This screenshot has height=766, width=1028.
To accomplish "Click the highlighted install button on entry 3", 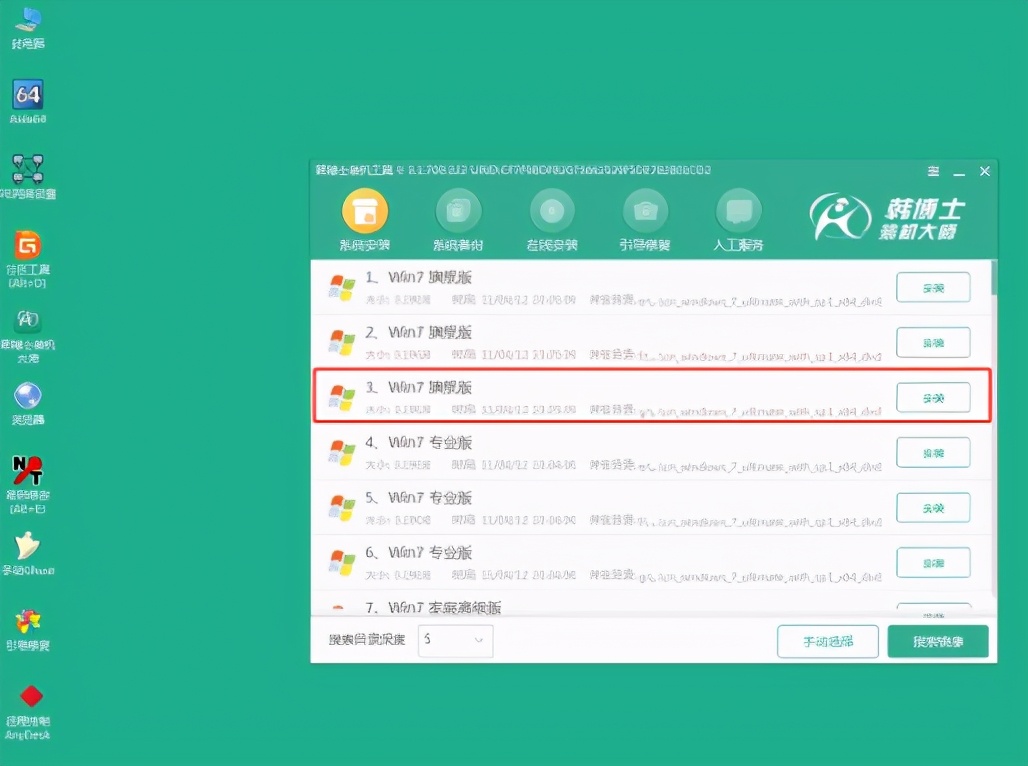I will [933, 397].
